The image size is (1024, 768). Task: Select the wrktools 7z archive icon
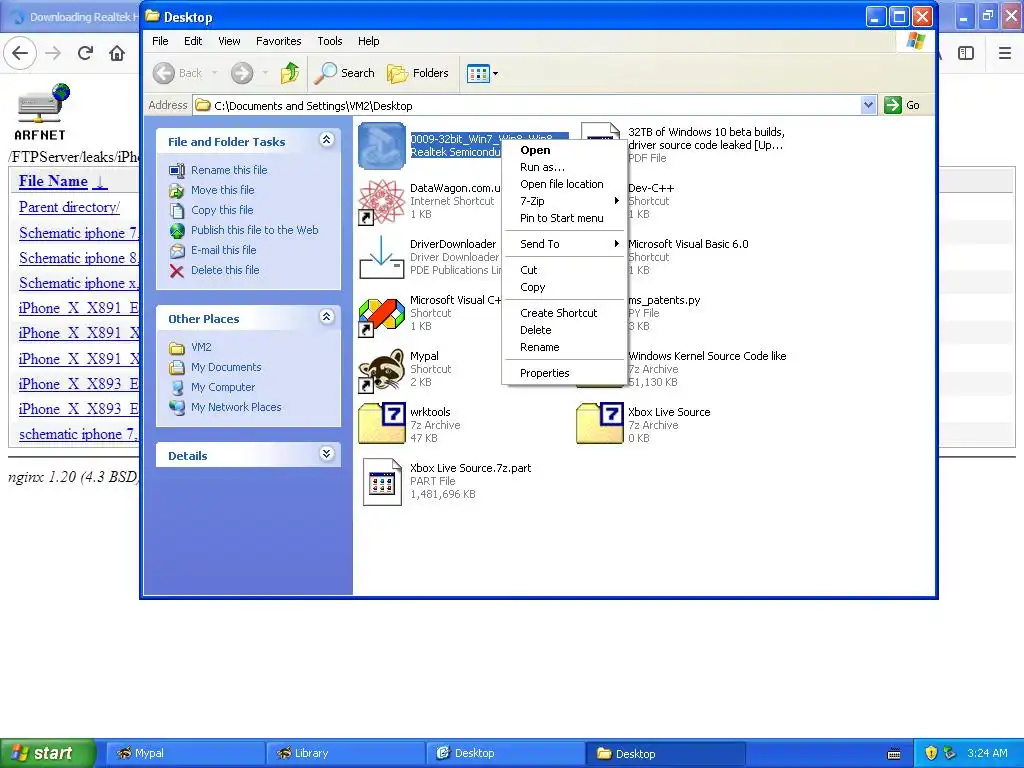tap(382, 424)
